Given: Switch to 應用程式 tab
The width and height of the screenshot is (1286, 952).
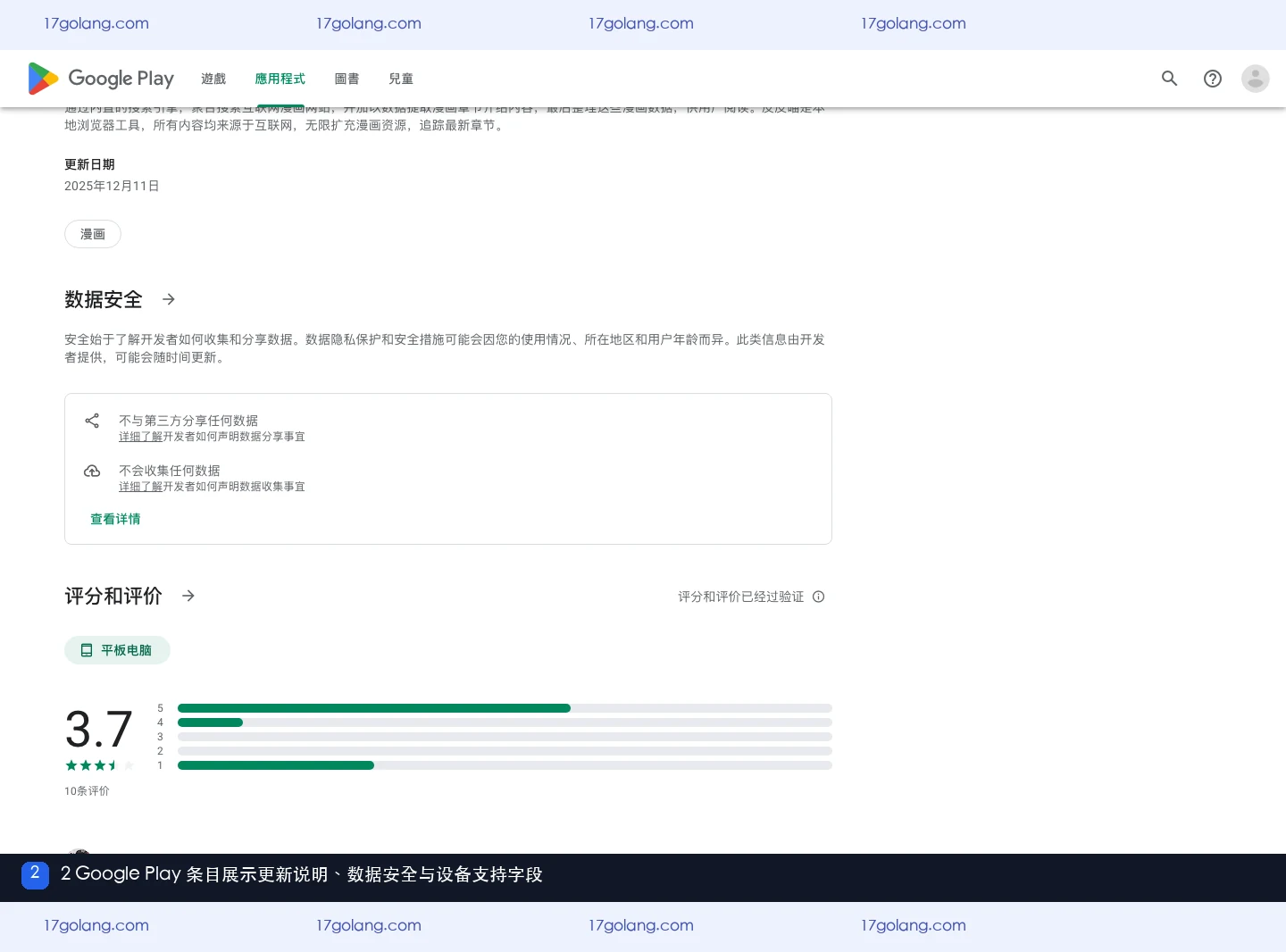Looking at the screenshot, I should [280, 79].
